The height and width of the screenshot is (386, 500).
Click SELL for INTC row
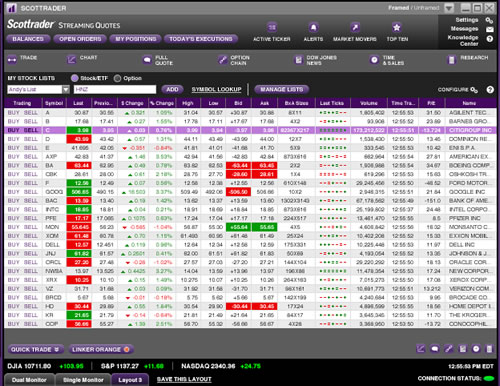pos(31,209)
